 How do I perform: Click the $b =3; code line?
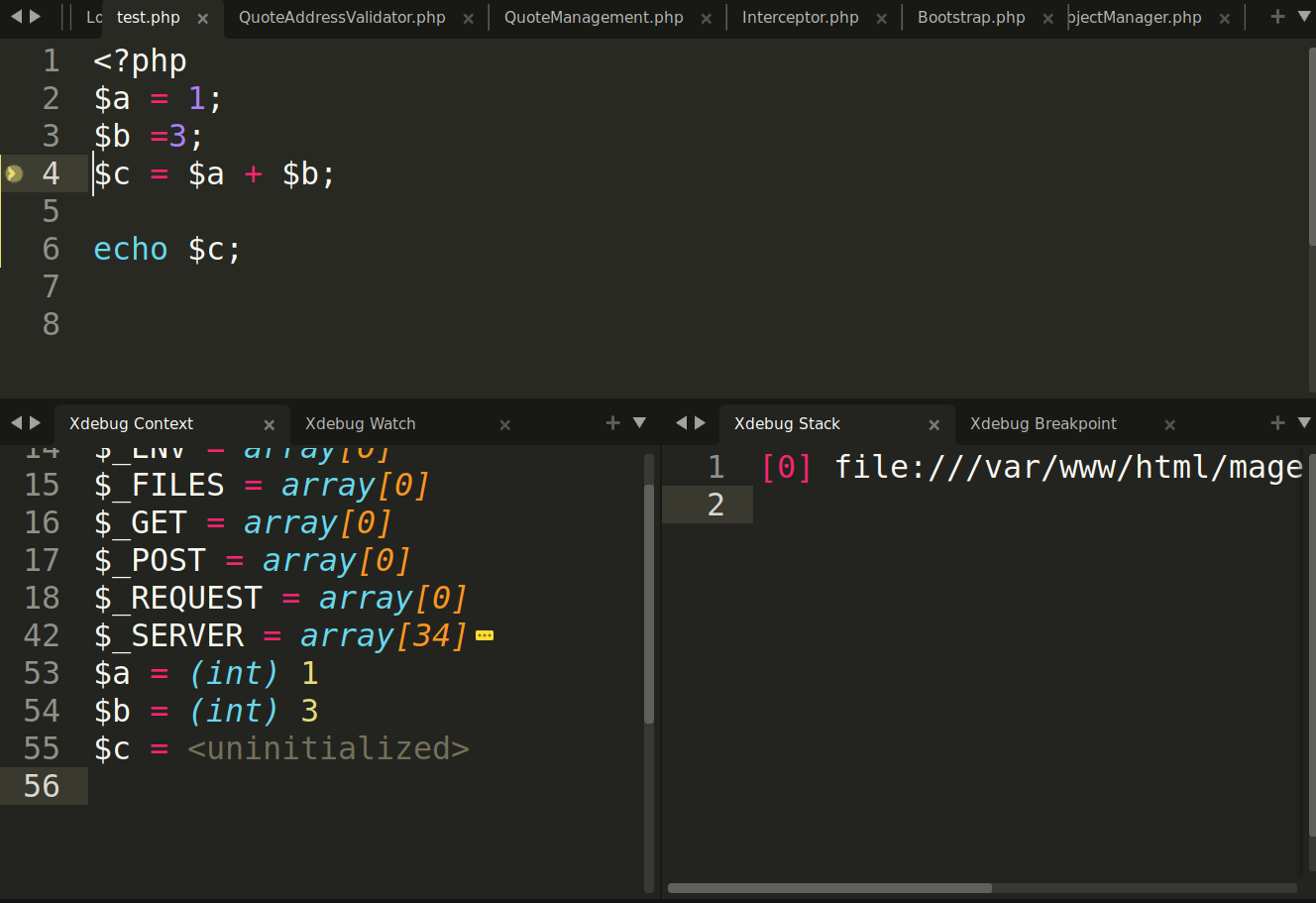tap(149, 136)
